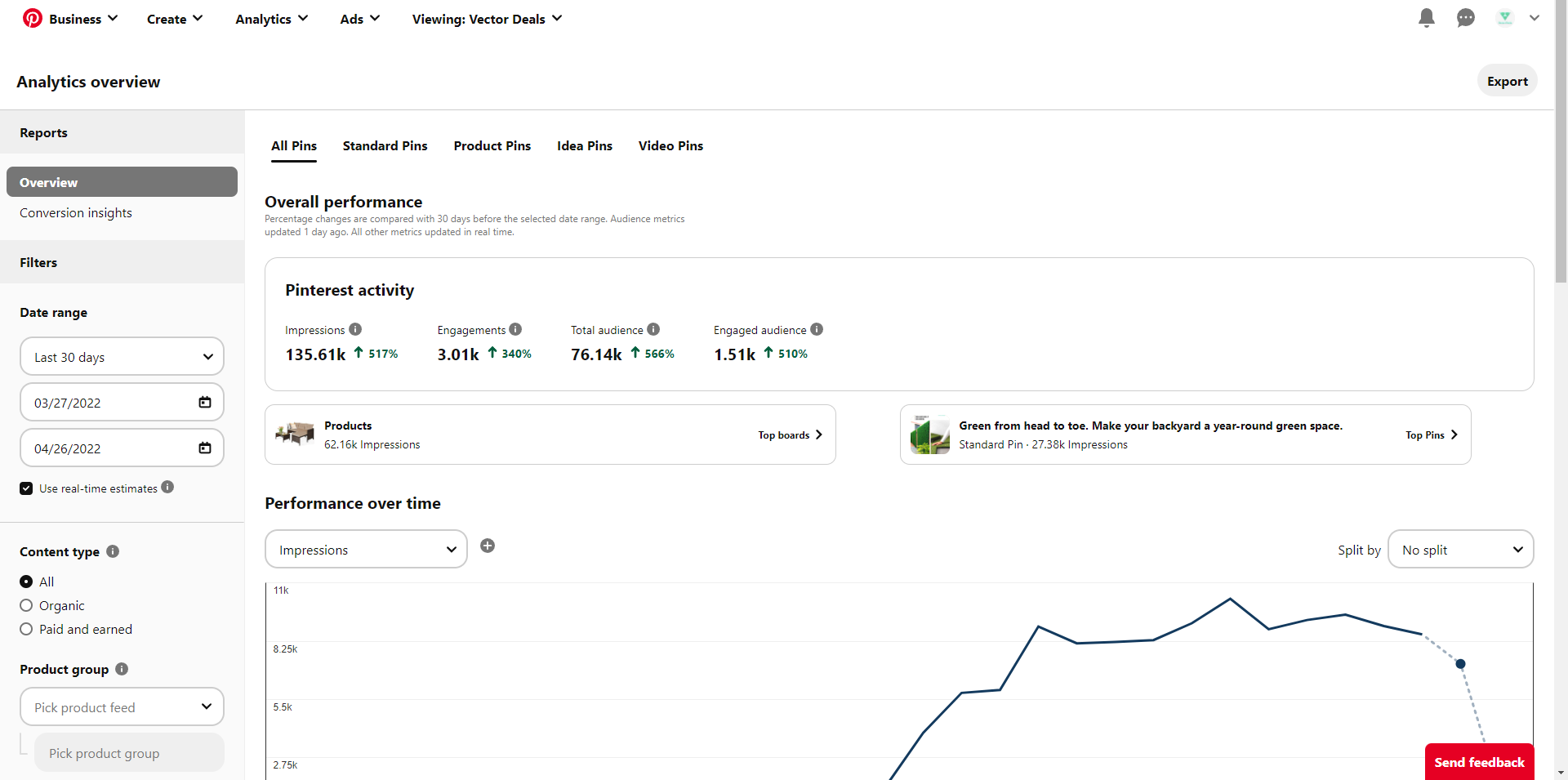Click the Top Pins arrow icon
1568x780 pixels.
1454,435
